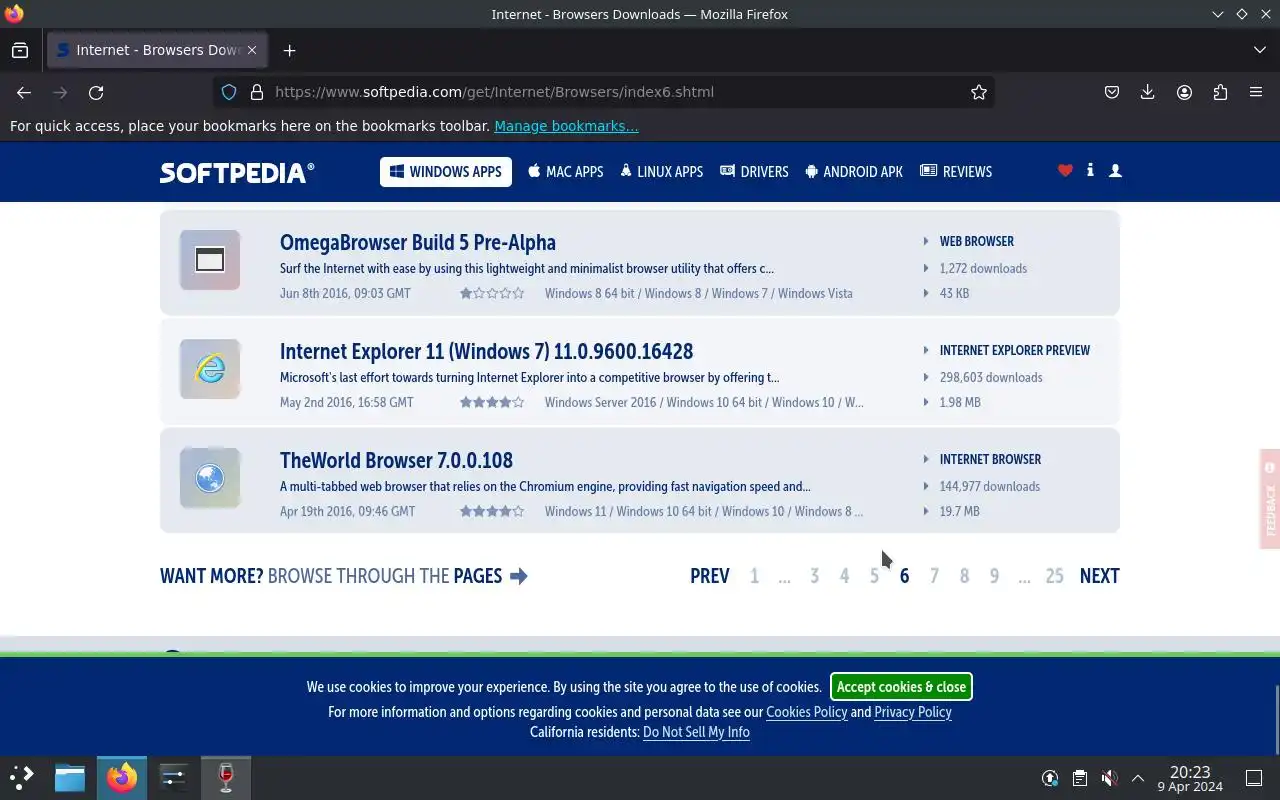Expand hidden system tray icons arrow
Viewport: 1280px width, 800px height.
coord(1138,778)
